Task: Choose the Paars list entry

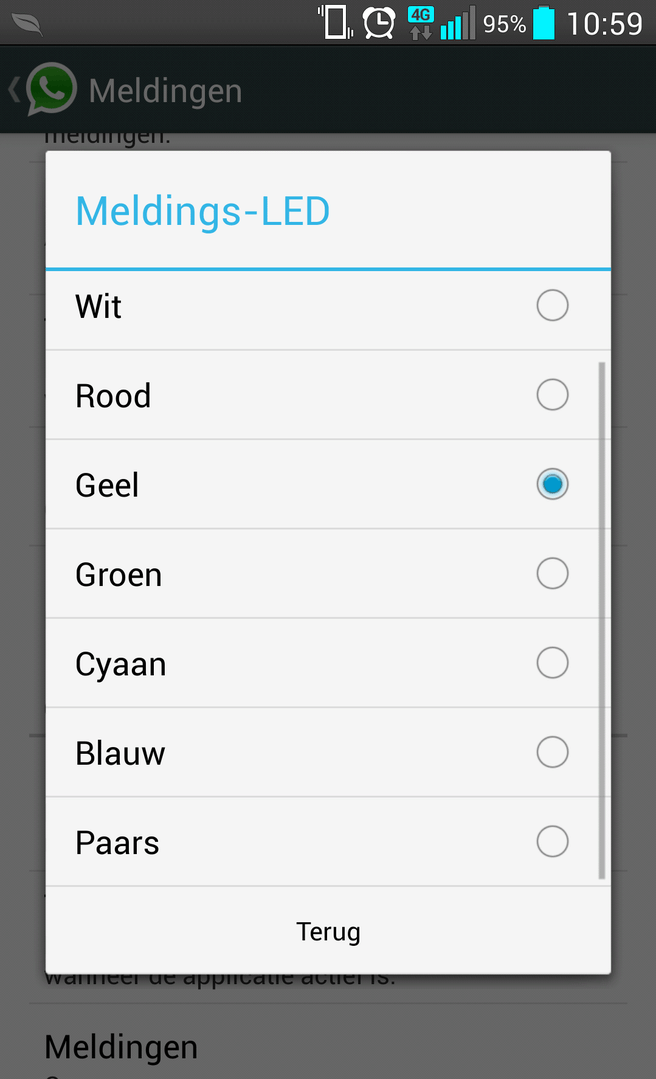Action: pos(328,842)
